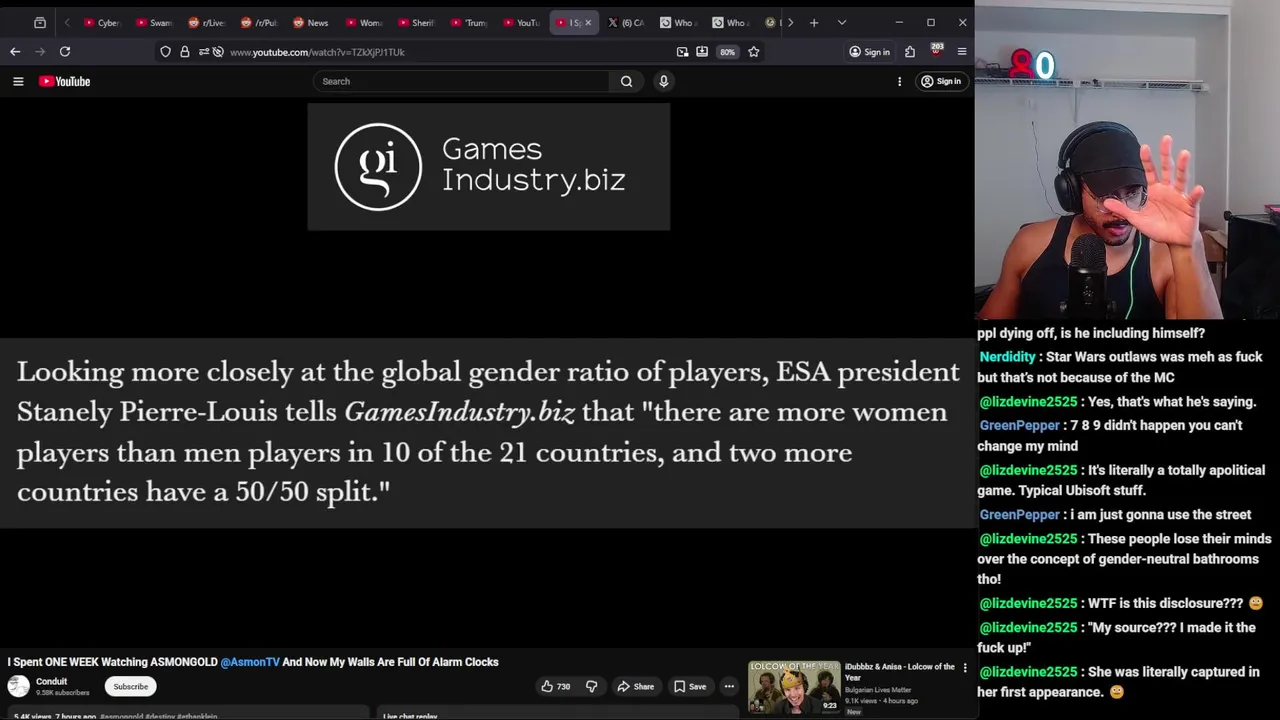Open the browser application menu
1280x720 pixels.
(x=962, y=52)
